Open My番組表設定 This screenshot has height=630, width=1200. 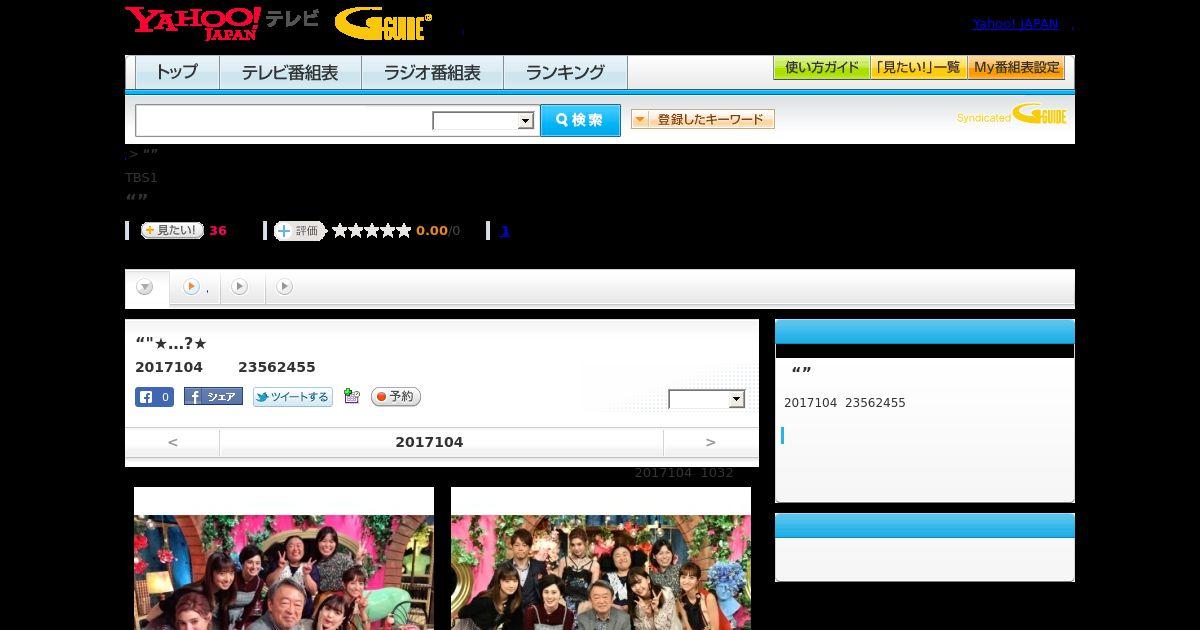1016,68
